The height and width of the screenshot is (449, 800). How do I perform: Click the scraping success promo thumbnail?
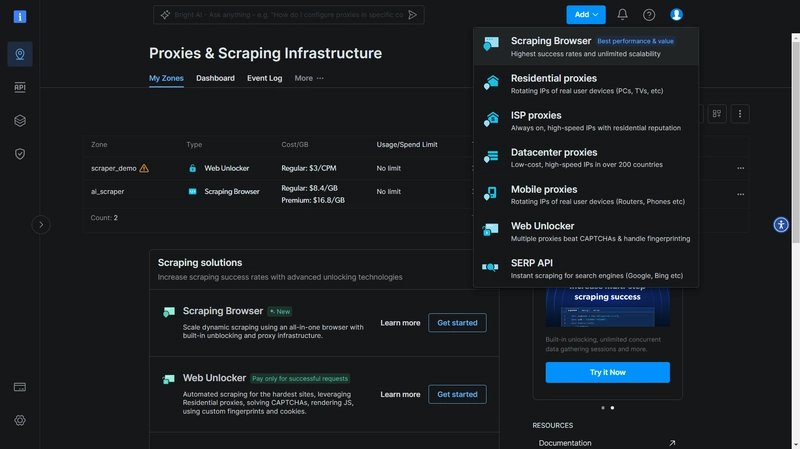(607, 307)
